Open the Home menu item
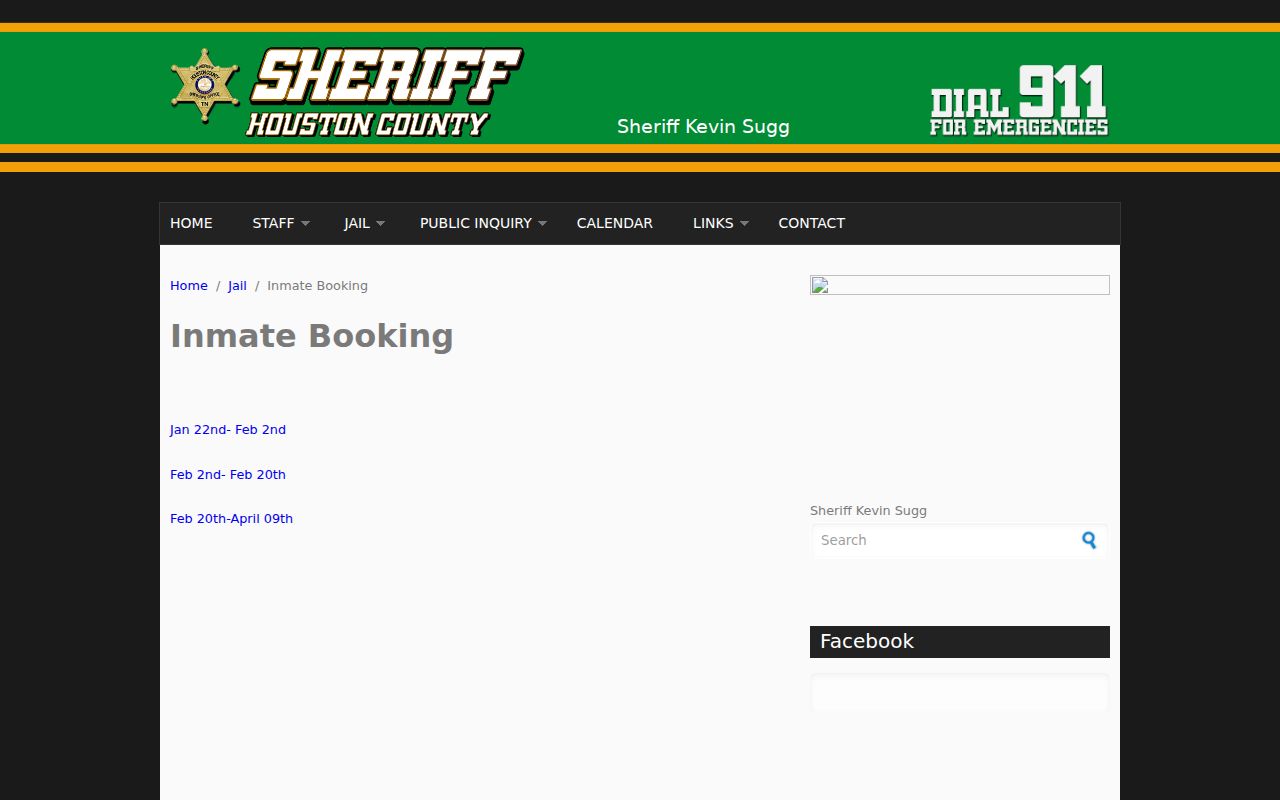The image size is (1280, 800). [x=191, y=223]
